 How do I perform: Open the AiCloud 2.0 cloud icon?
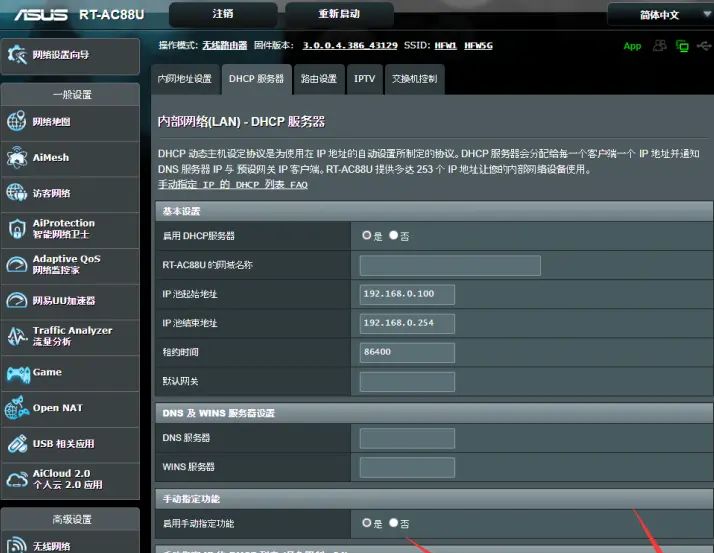pyautogui.click(x=17, y=479)
